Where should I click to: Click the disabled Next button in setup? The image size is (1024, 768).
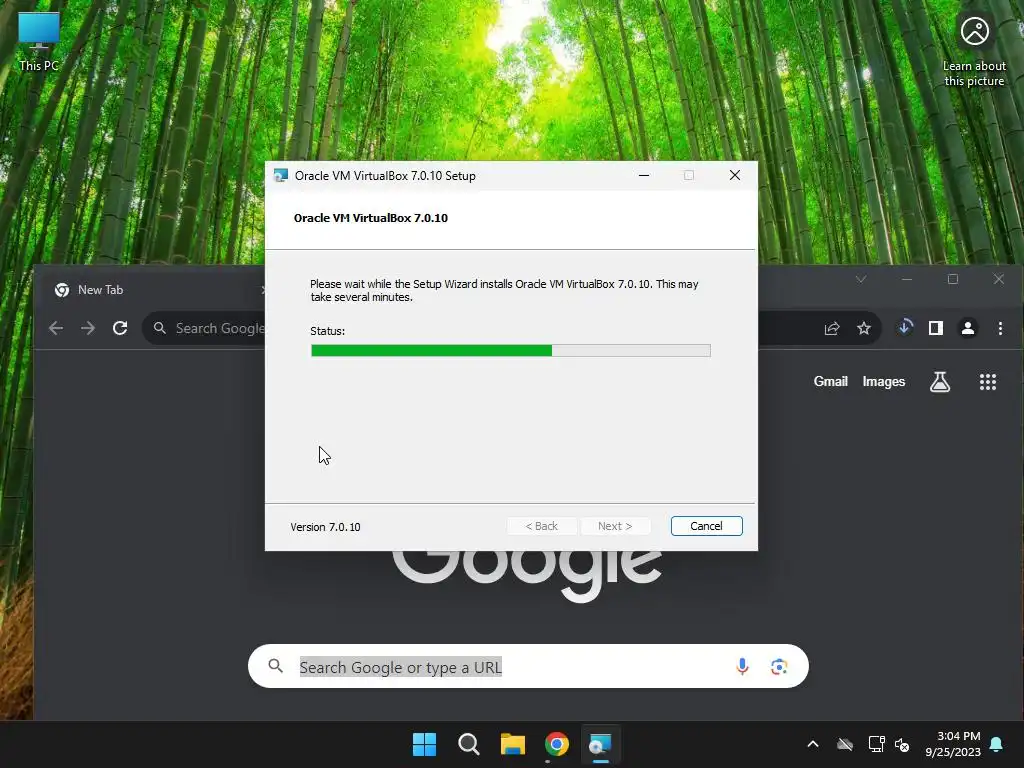615,526
